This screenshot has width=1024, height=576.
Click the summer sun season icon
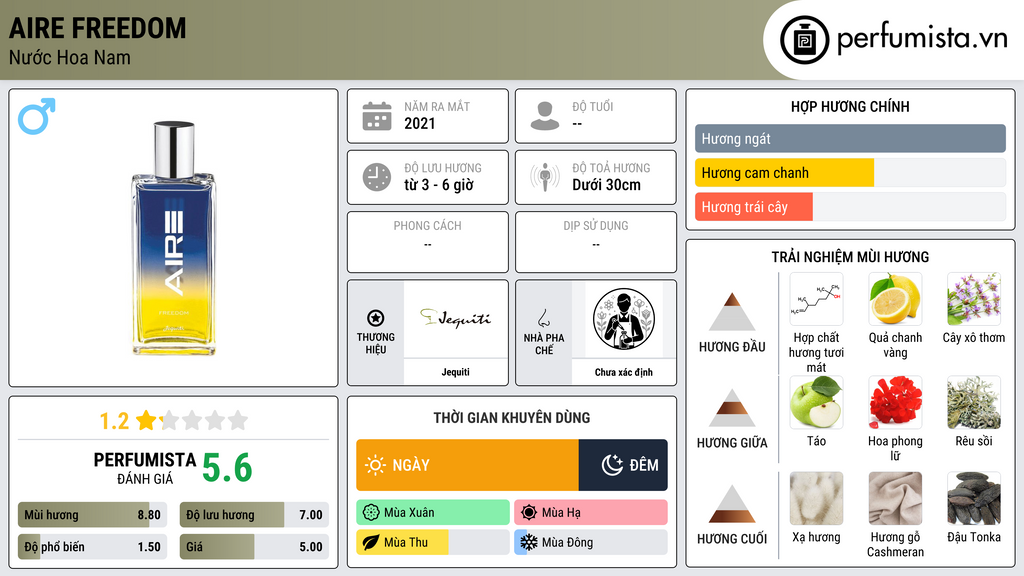[x=529, y=513]
